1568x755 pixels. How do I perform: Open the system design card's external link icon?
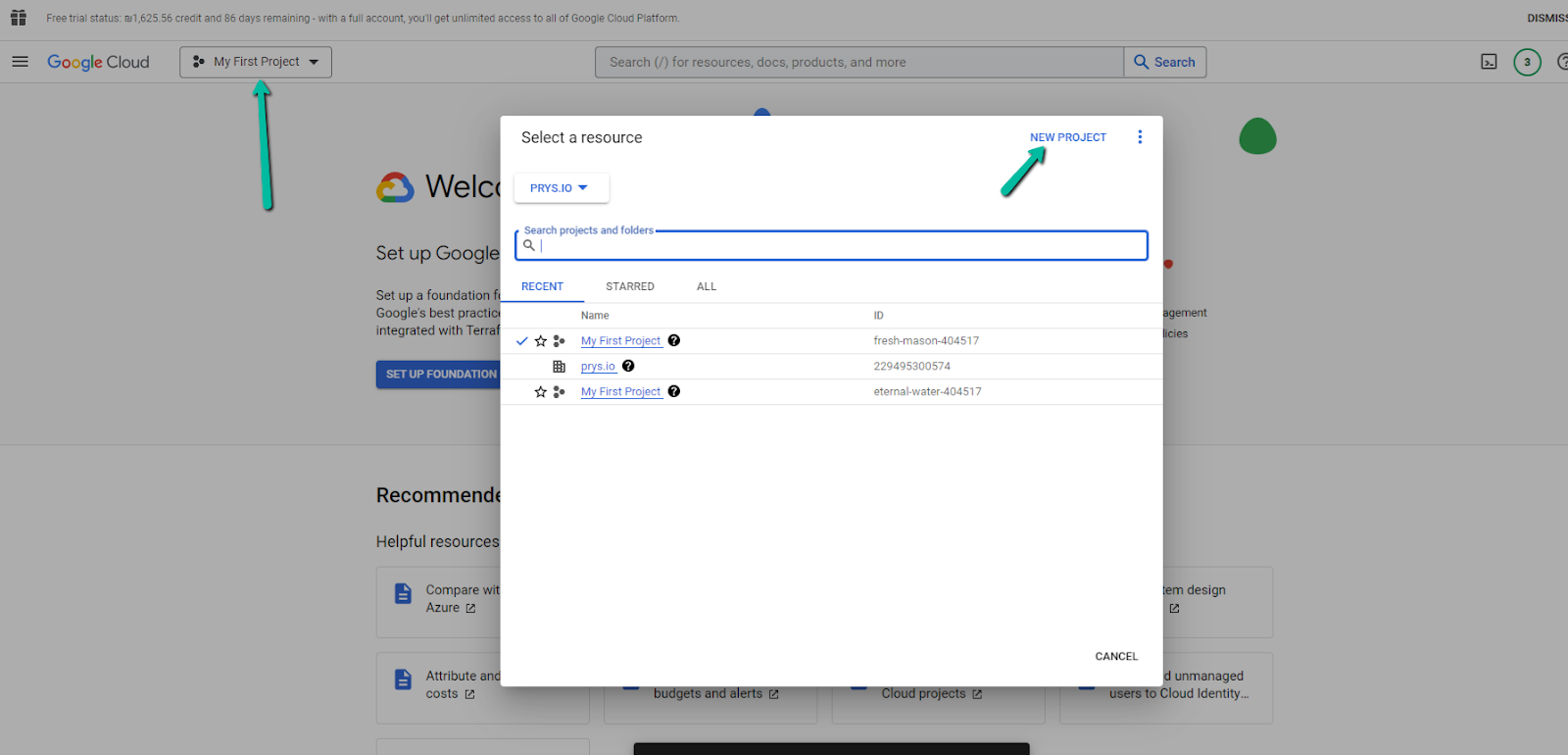(x=1174, y=609)
